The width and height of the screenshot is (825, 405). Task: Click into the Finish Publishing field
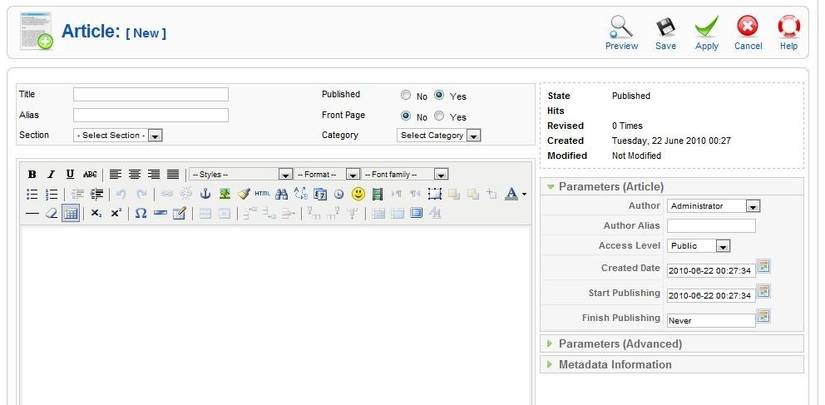pos(711,320)
